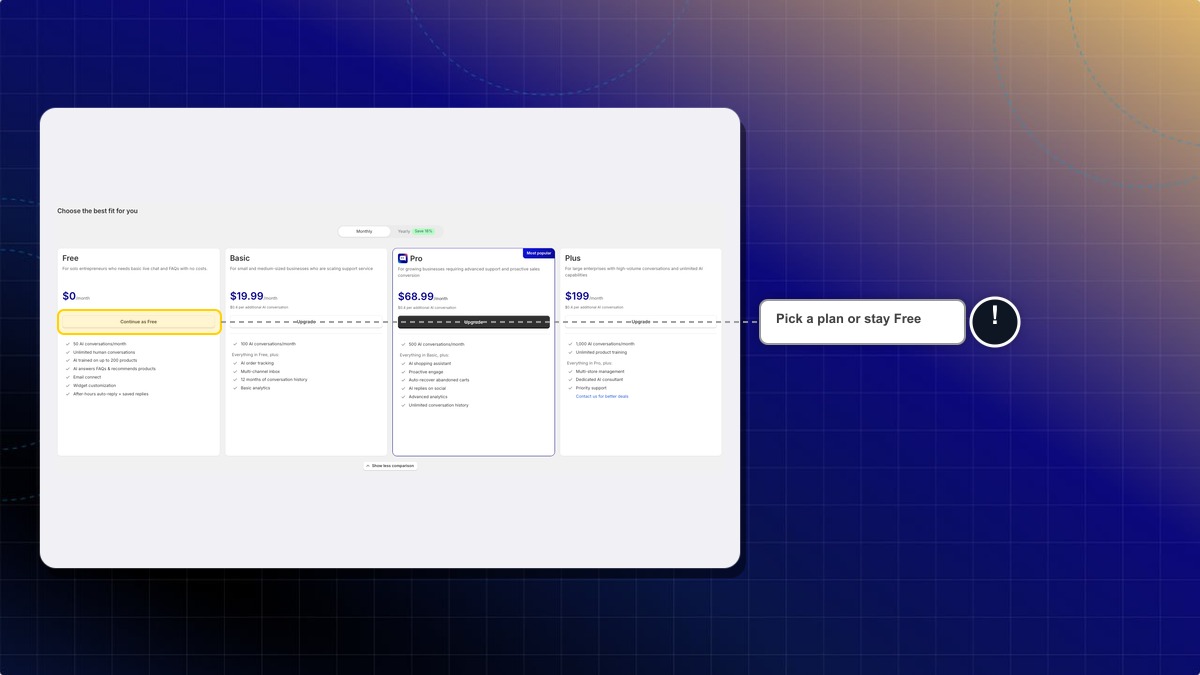Click the Basic analytics feature
The image size is (1200, 675).
pos(255,388)
